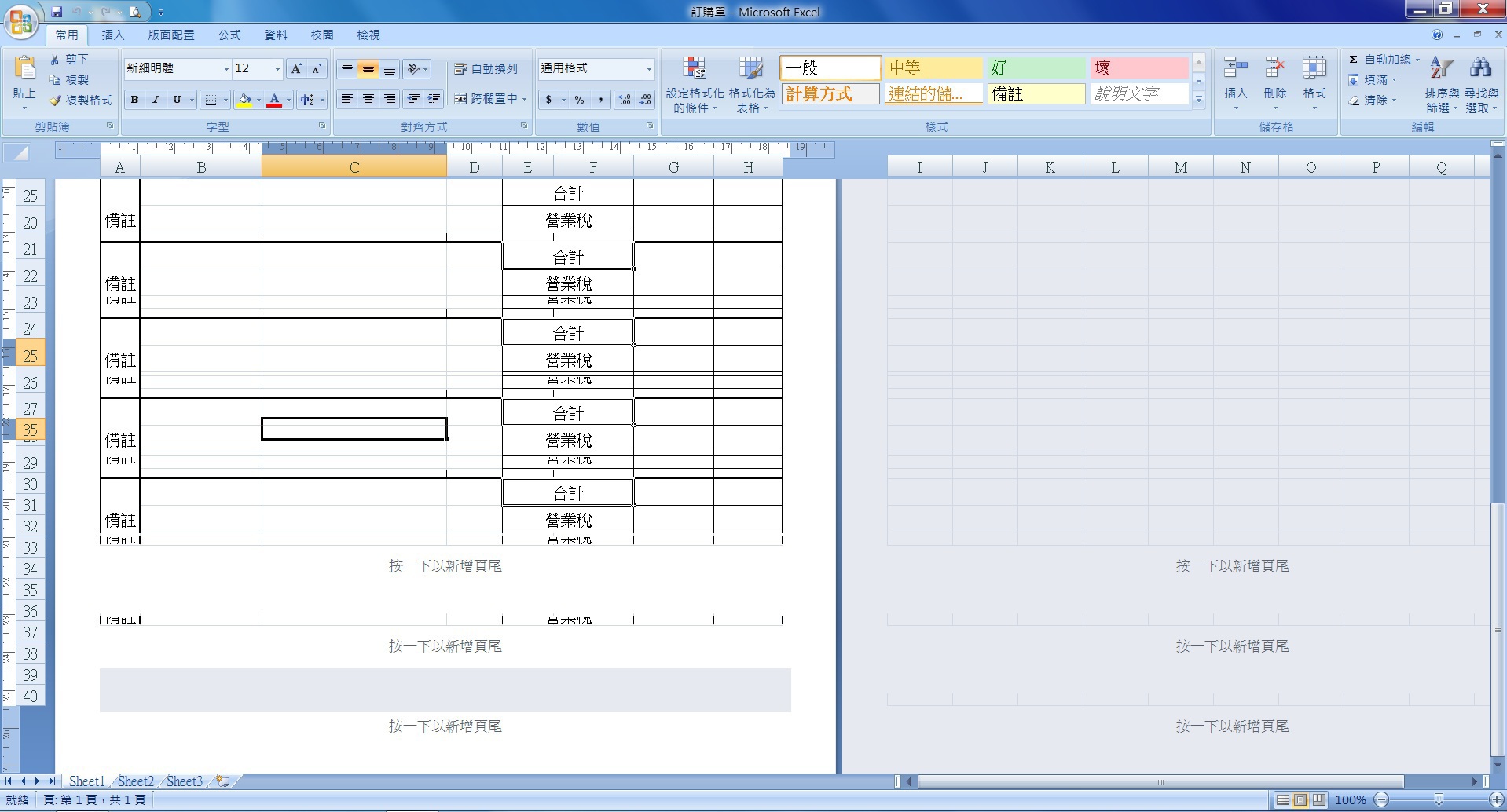
Task: Open Excel help with the question mark
Action: tap(1437, 35)
